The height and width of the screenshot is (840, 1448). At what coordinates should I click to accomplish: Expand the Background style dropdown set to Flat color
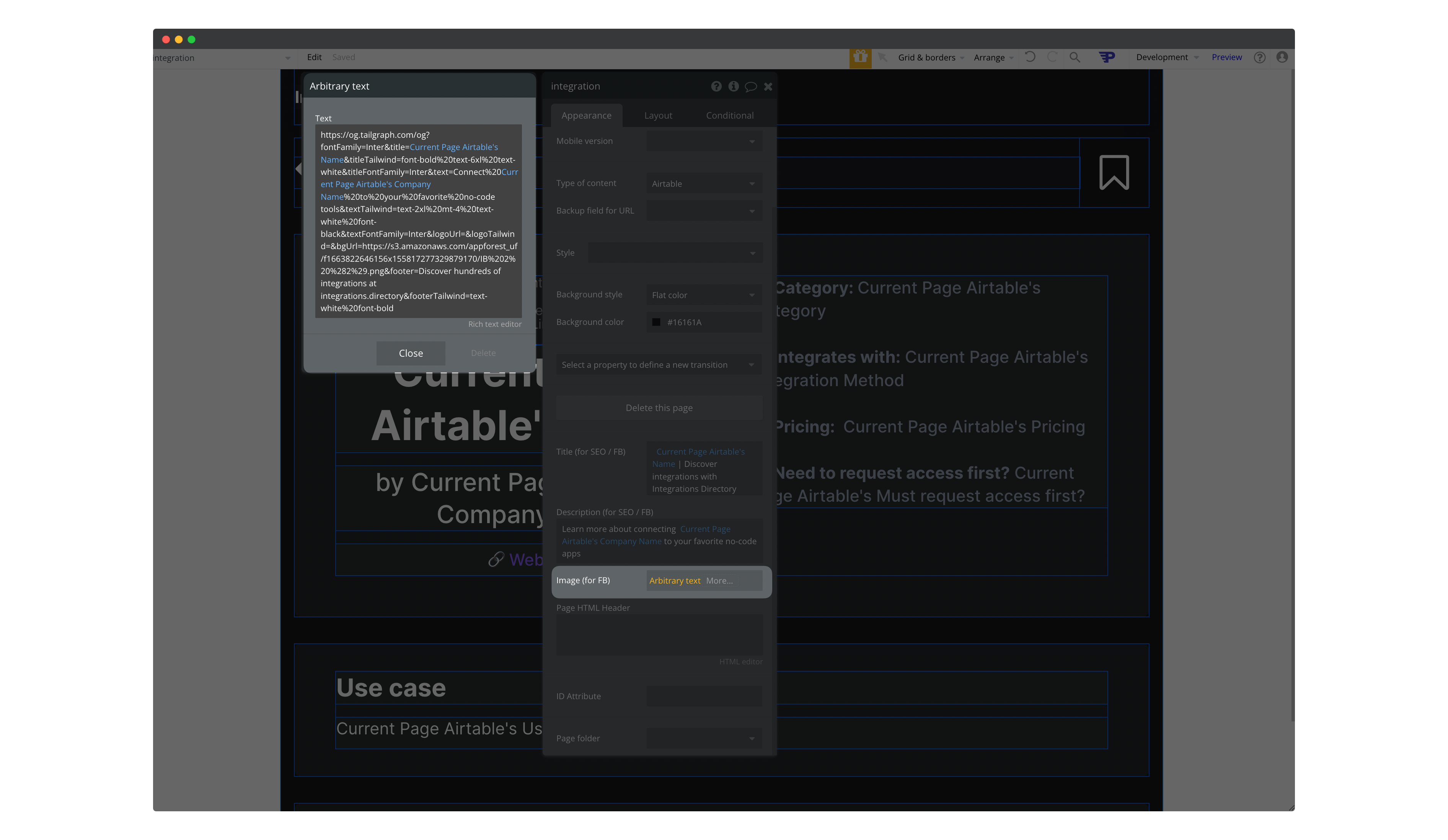704,294
